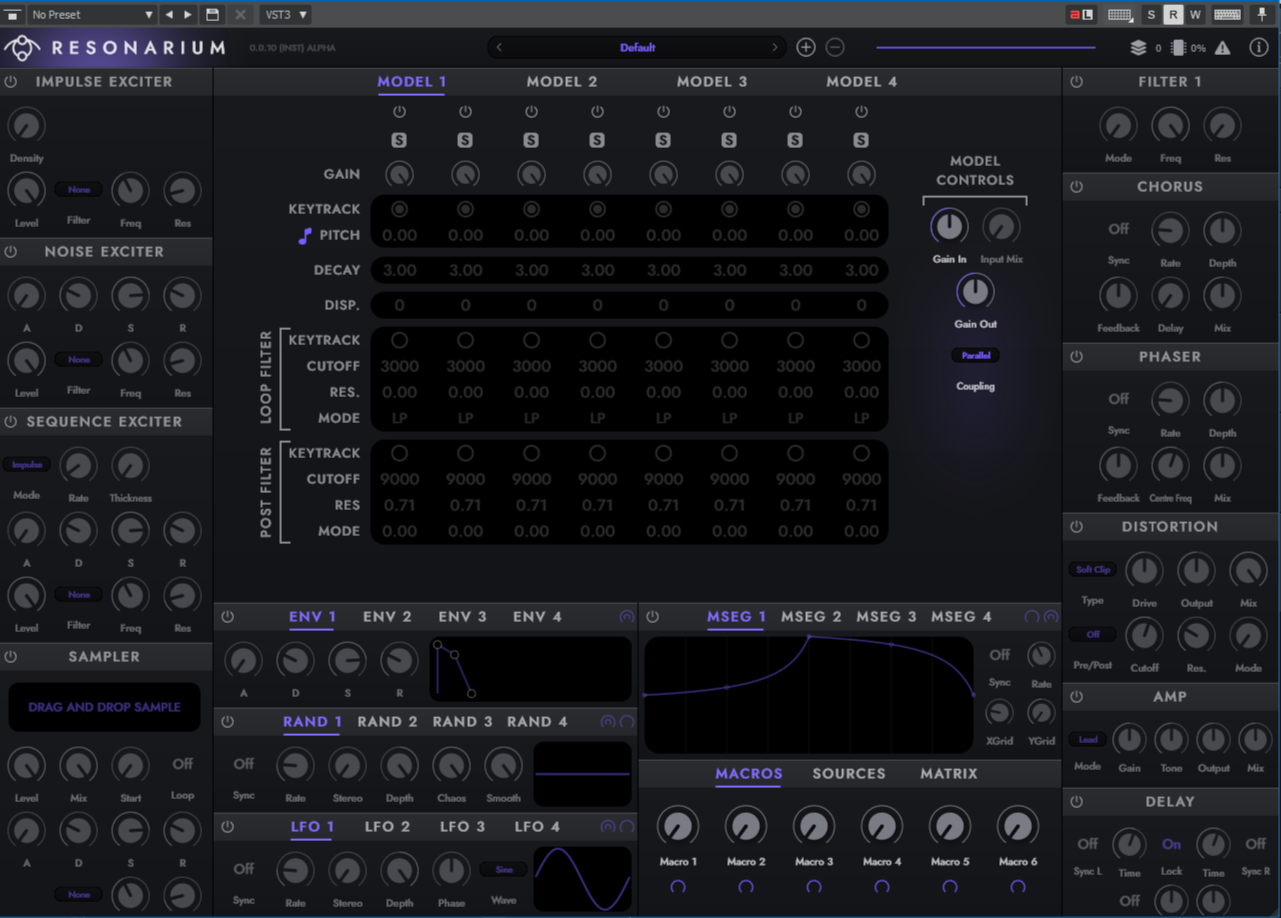Toggle Filter 1 power button
Screen dimensions: 1281x918
(1076, 82)
